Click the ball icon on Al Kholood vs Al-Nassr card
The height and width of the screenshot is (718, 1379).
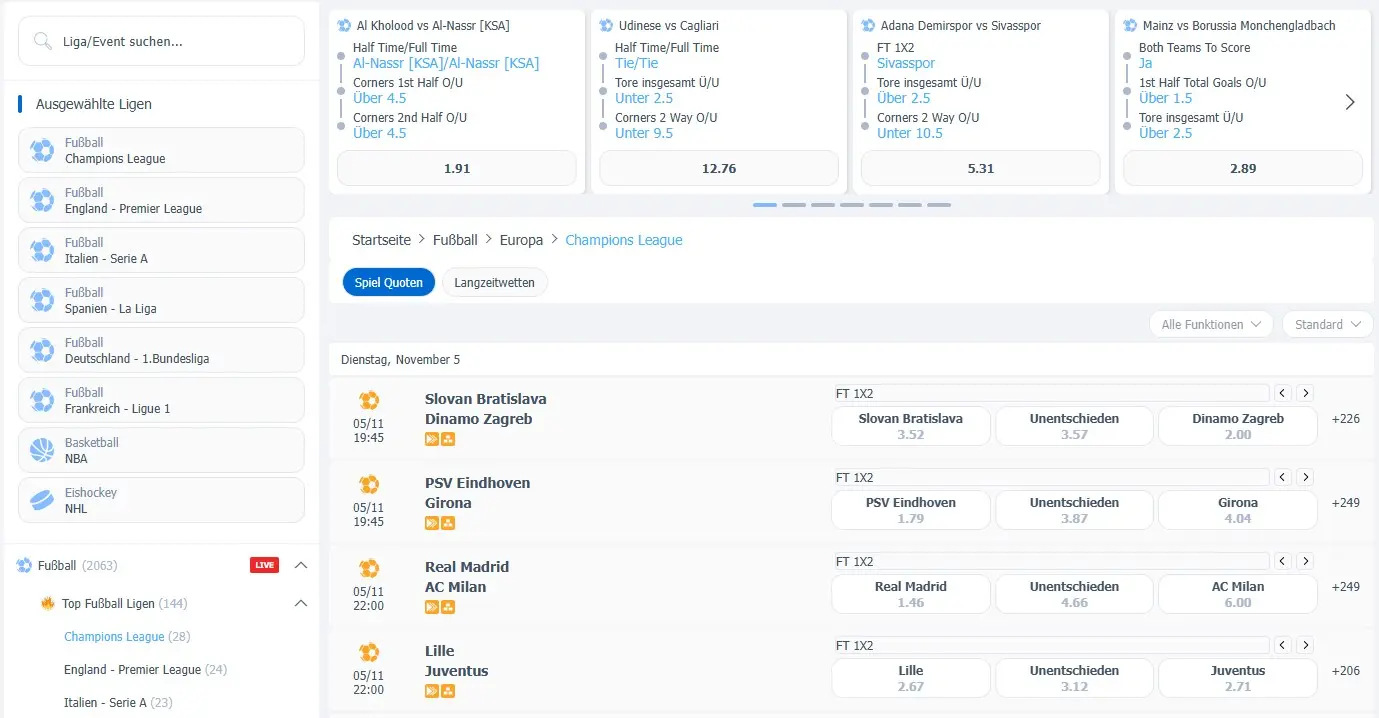click(345, 25)
